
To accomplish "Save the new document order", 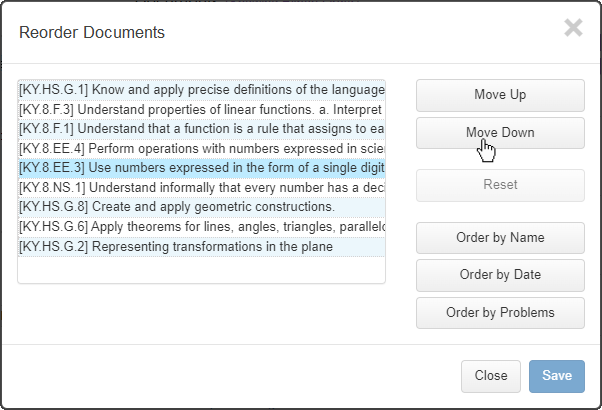I will click(557, 376).
